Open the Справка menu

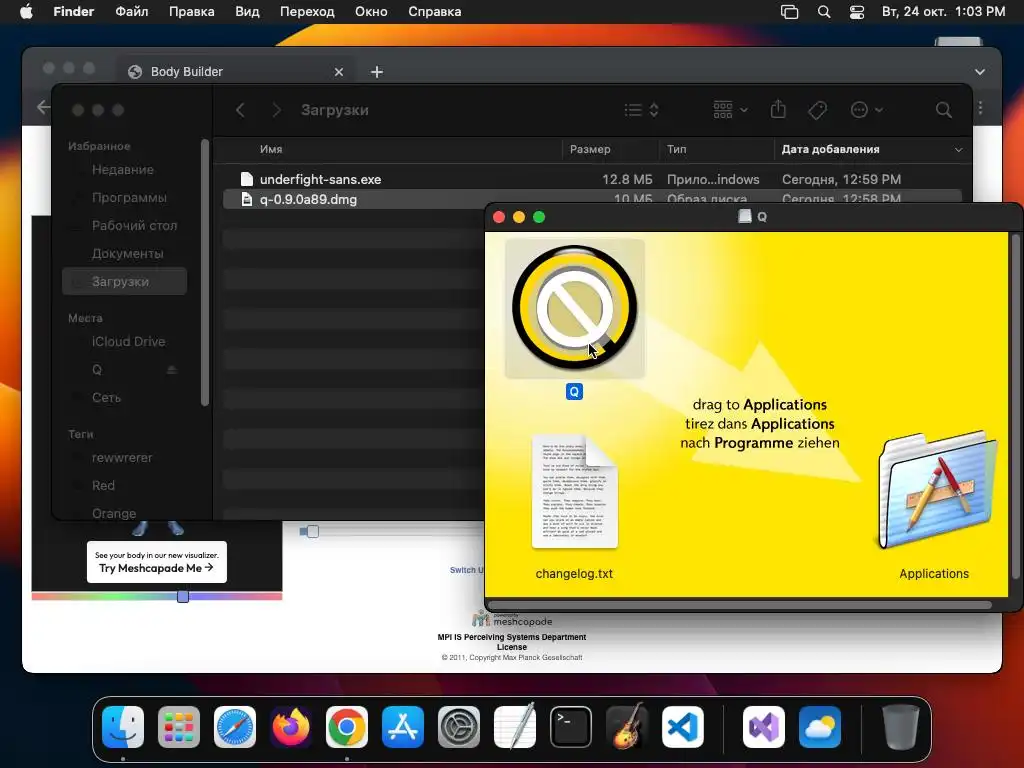coord(434,12)
